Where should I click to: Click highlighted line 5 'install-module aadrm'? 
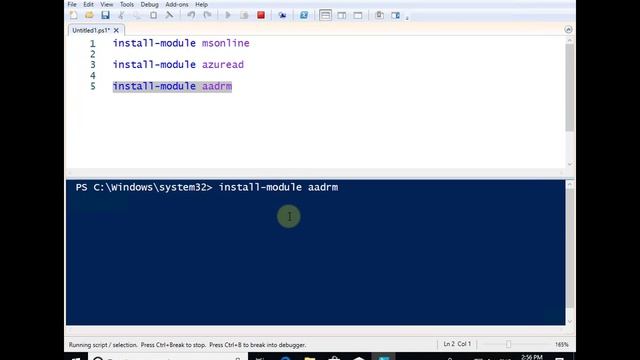[172, 86]
